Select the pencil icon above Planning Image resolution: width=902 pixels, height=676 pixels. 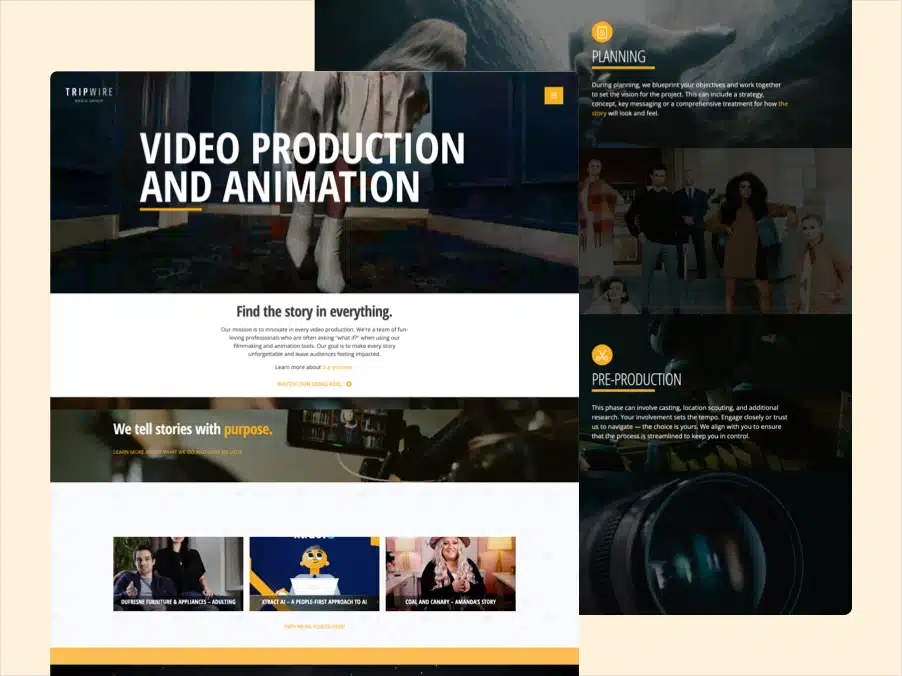click(x=601, y=30)
